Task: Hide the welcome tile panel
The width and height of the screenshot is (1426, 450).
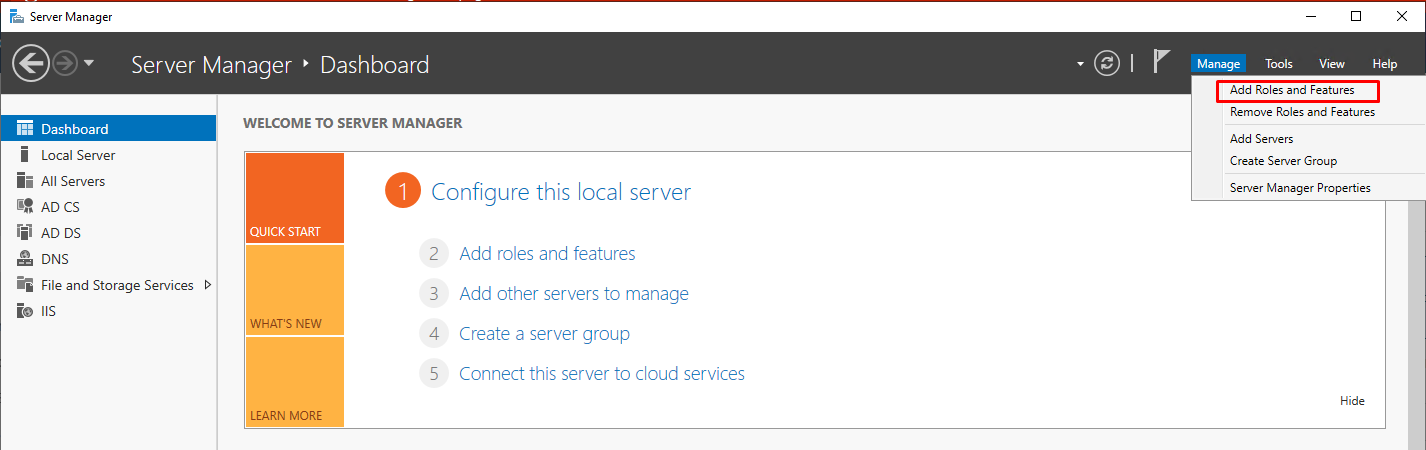Action: [x=1352, y=401]
